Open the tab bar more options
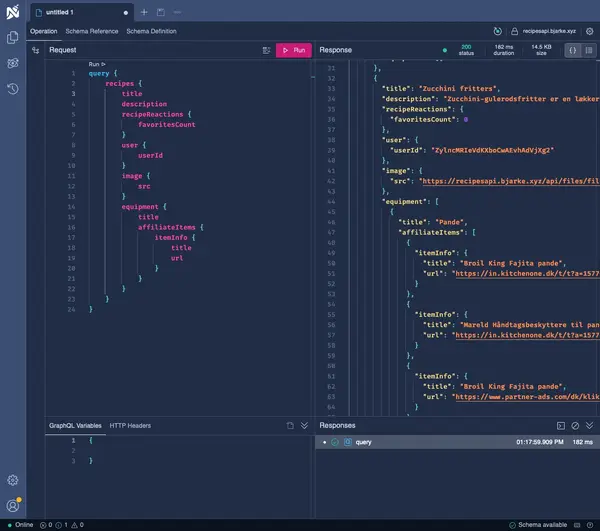 pos(177,12)
